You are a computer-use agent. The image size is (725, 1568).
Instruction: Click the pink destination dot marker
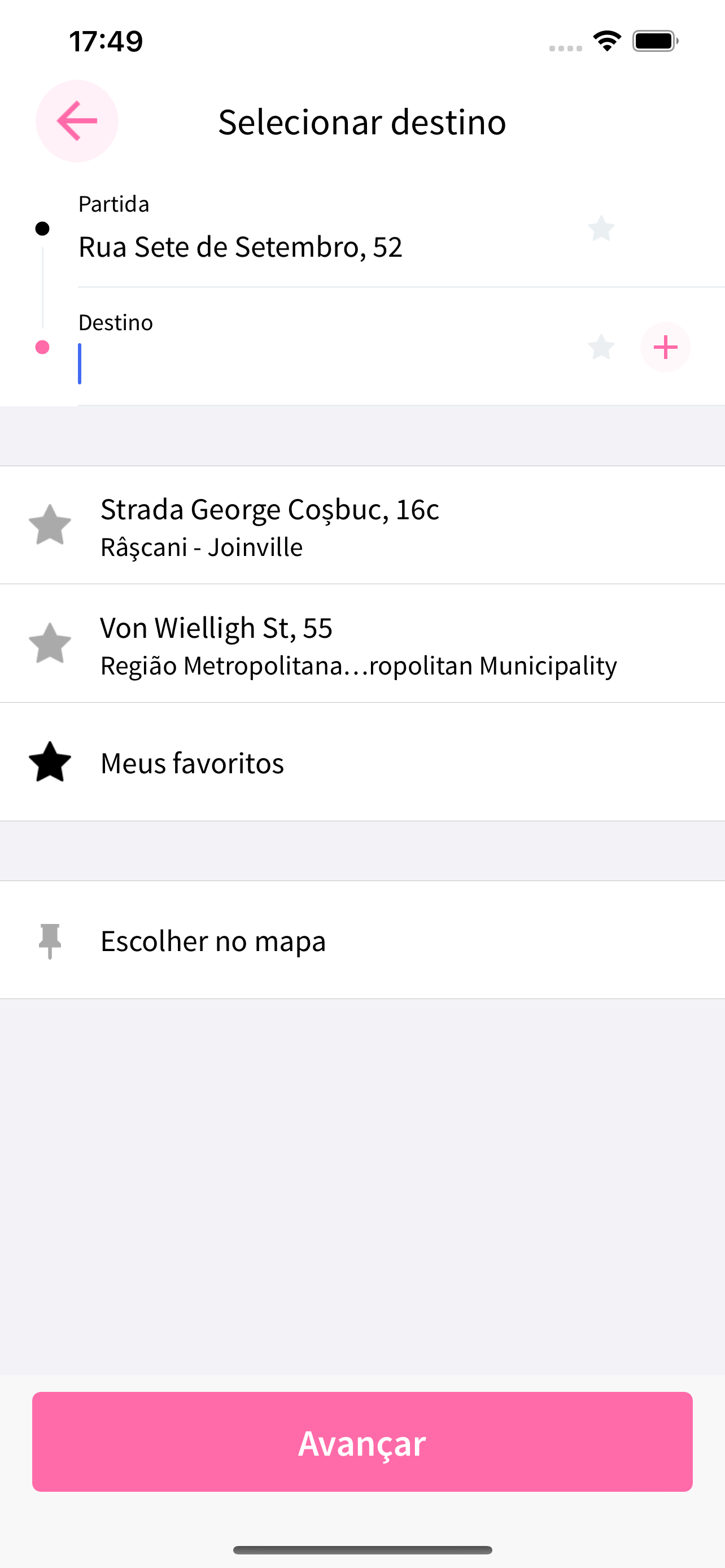coord(42,347)
